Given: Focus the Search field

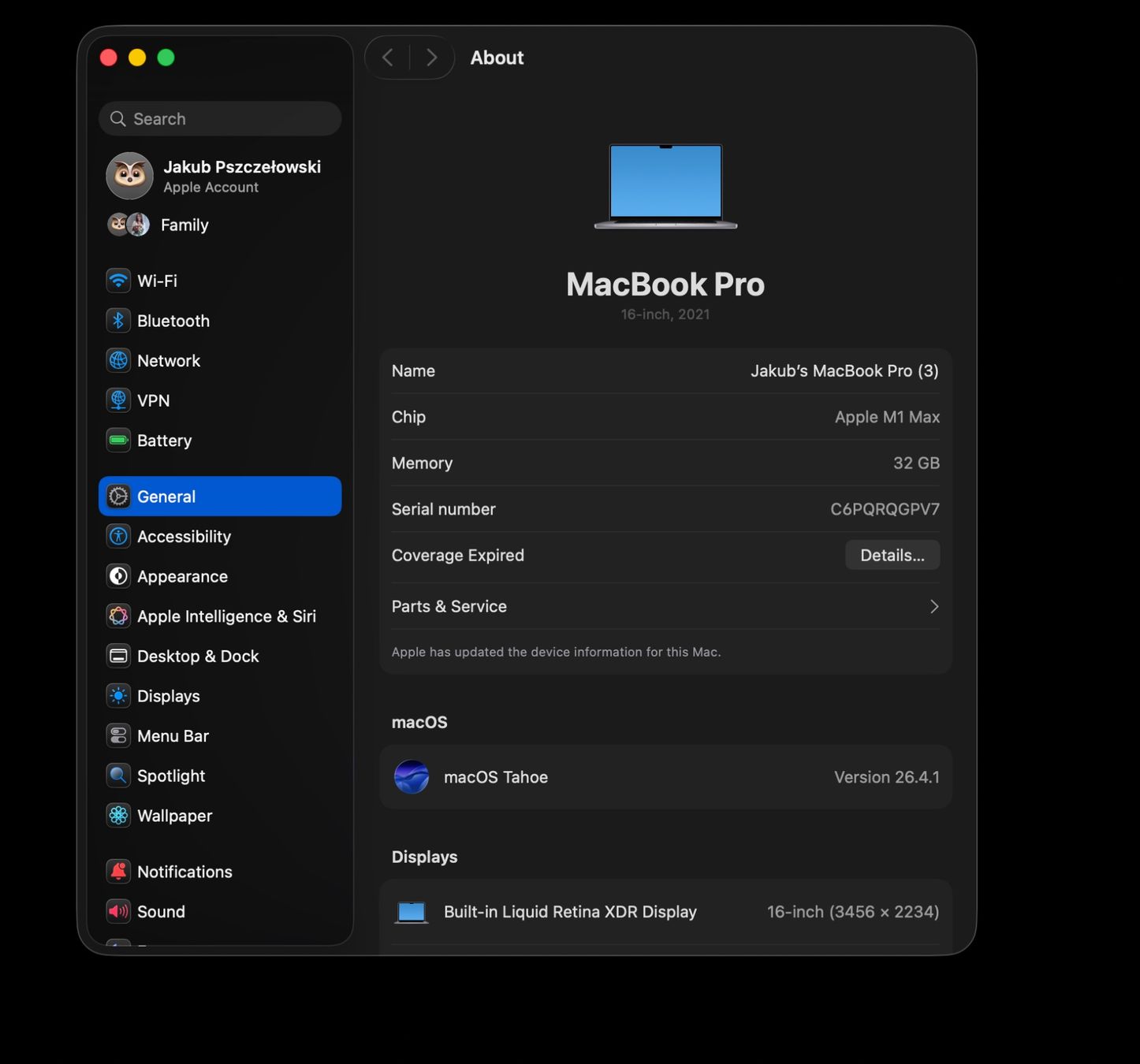Looking at the screenshot, I should 220,119.
